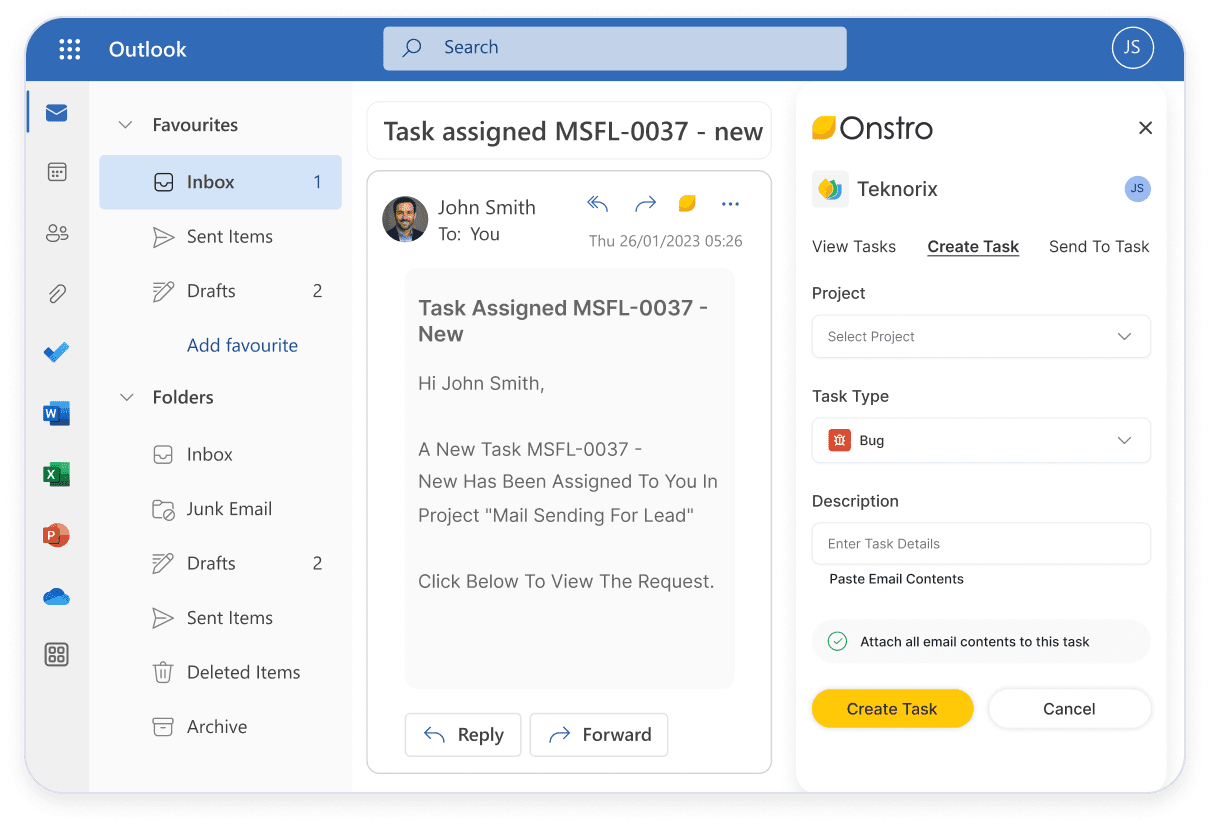Switch to the View Tasks tab
This screenshot has width=1210, height=826.
click(x=854, y=246)
